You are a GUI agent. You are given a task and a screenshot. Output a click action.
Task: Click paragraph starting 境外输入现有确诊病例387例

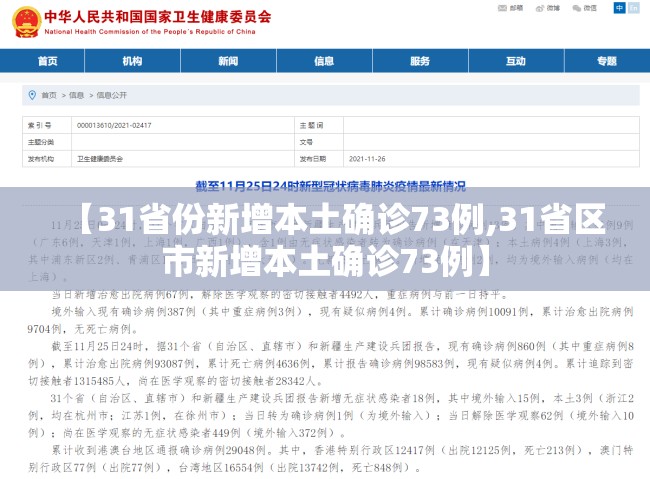tap(330, 320)
